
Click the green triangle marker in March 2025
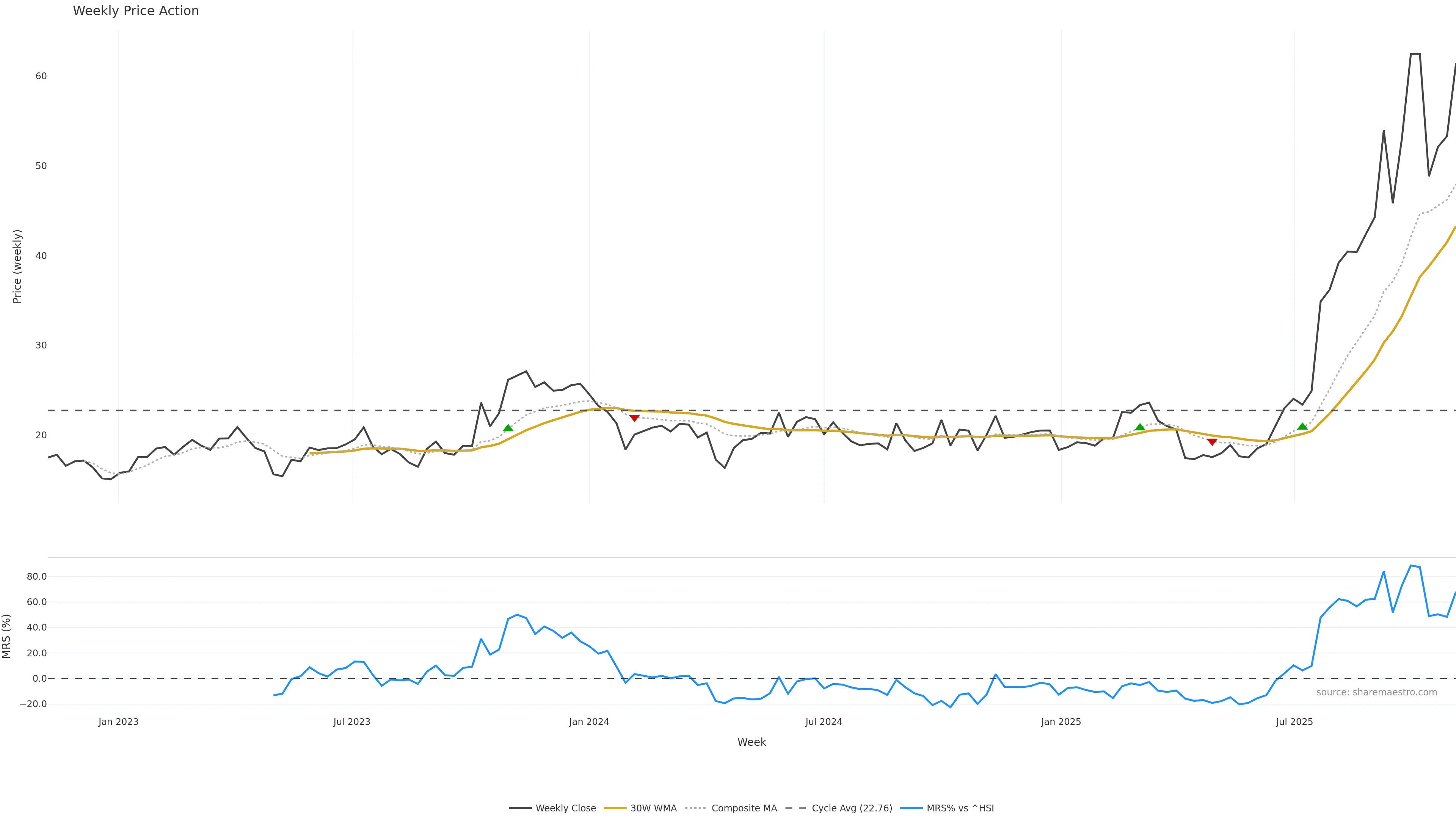click(x=1139, y=427)
